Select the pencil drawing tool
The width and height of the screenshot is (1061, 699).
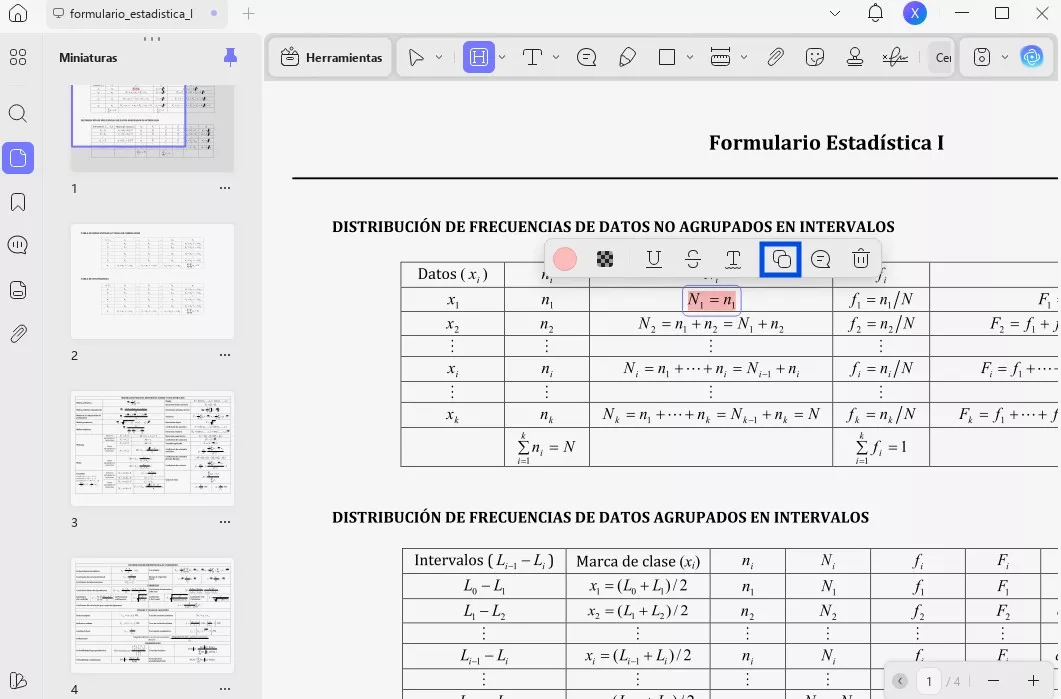[627, 58]
